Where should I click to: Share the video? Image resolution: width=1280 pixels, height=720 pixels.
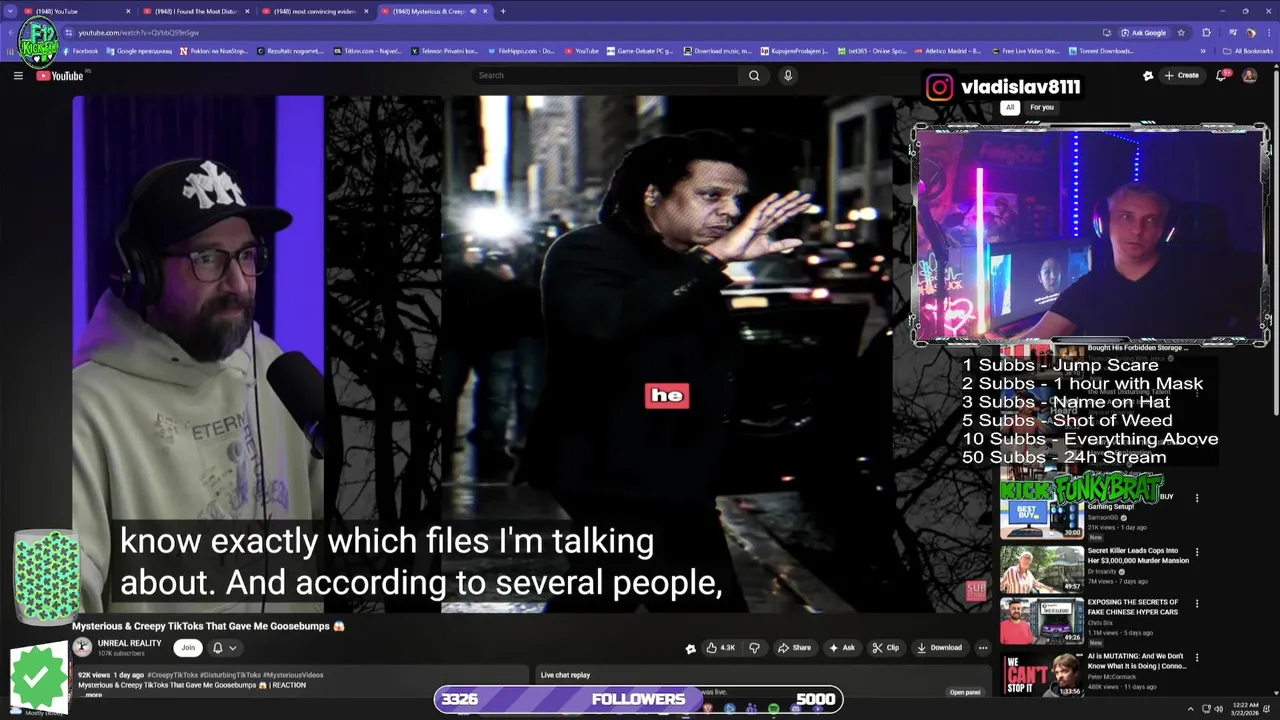(795, 647)
